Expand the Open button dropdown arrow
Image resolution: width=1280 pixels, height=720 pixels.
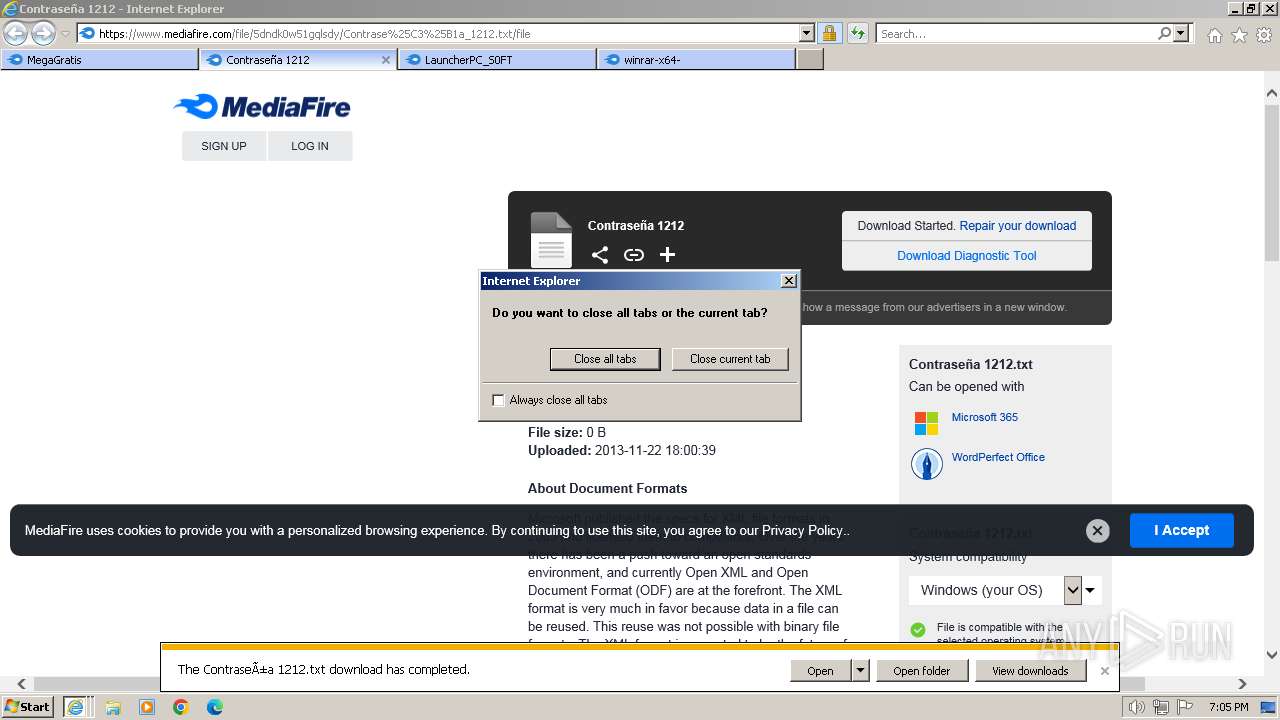pos(860,671)
